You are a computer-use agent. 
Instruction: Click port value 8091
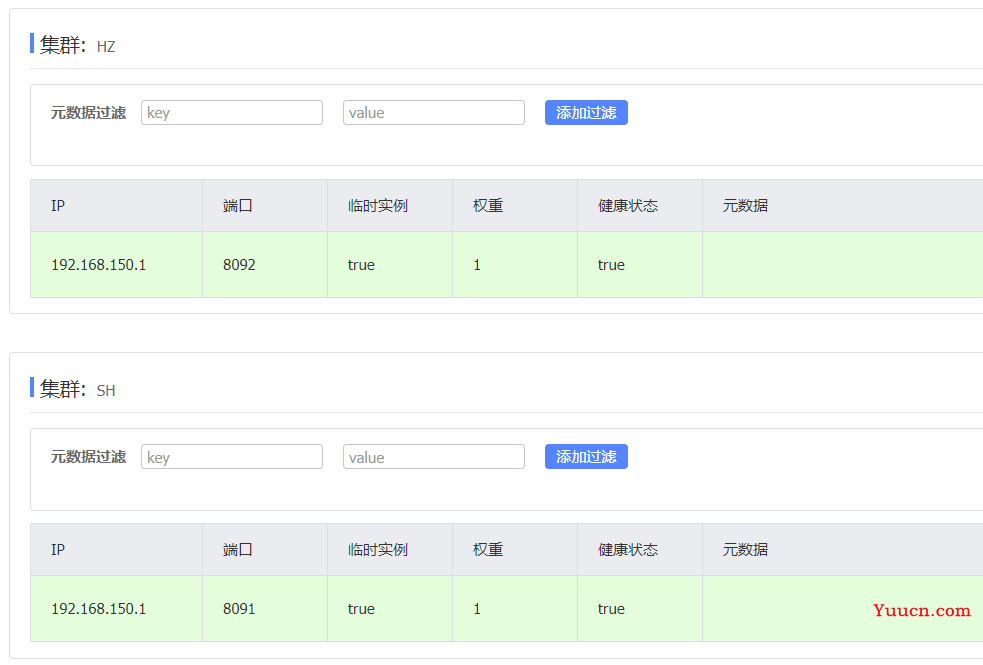[x=239, y=609]
